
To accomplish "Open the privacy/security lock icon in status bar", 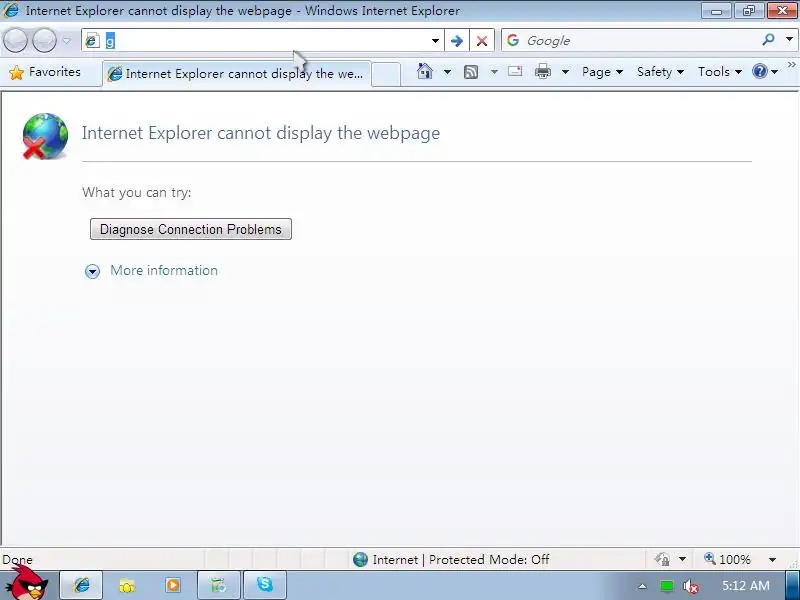I will (x=662, y=560).
